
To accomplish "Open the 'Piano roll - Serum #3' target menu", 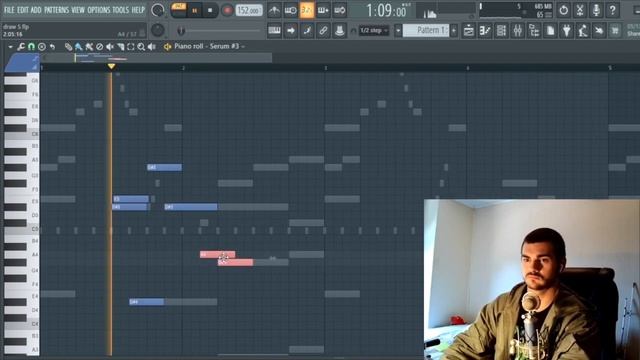I will 210,47.
